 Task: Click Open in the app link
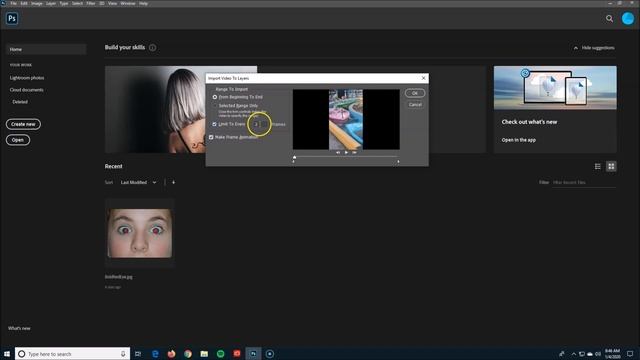[x=518, y=140]
